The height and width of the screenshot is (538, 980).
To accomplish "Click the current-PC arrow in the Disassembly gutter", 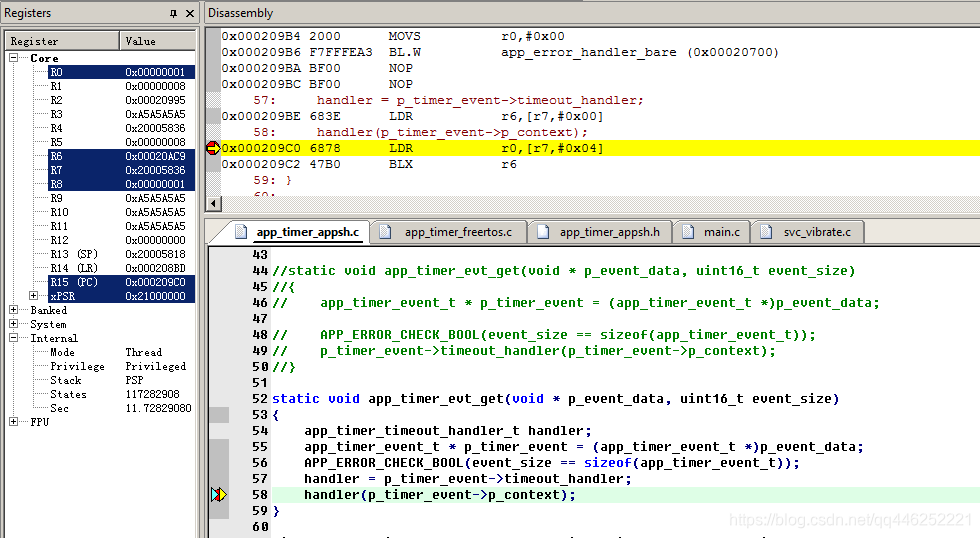I will pyautogui.click(x=213, y=148).
